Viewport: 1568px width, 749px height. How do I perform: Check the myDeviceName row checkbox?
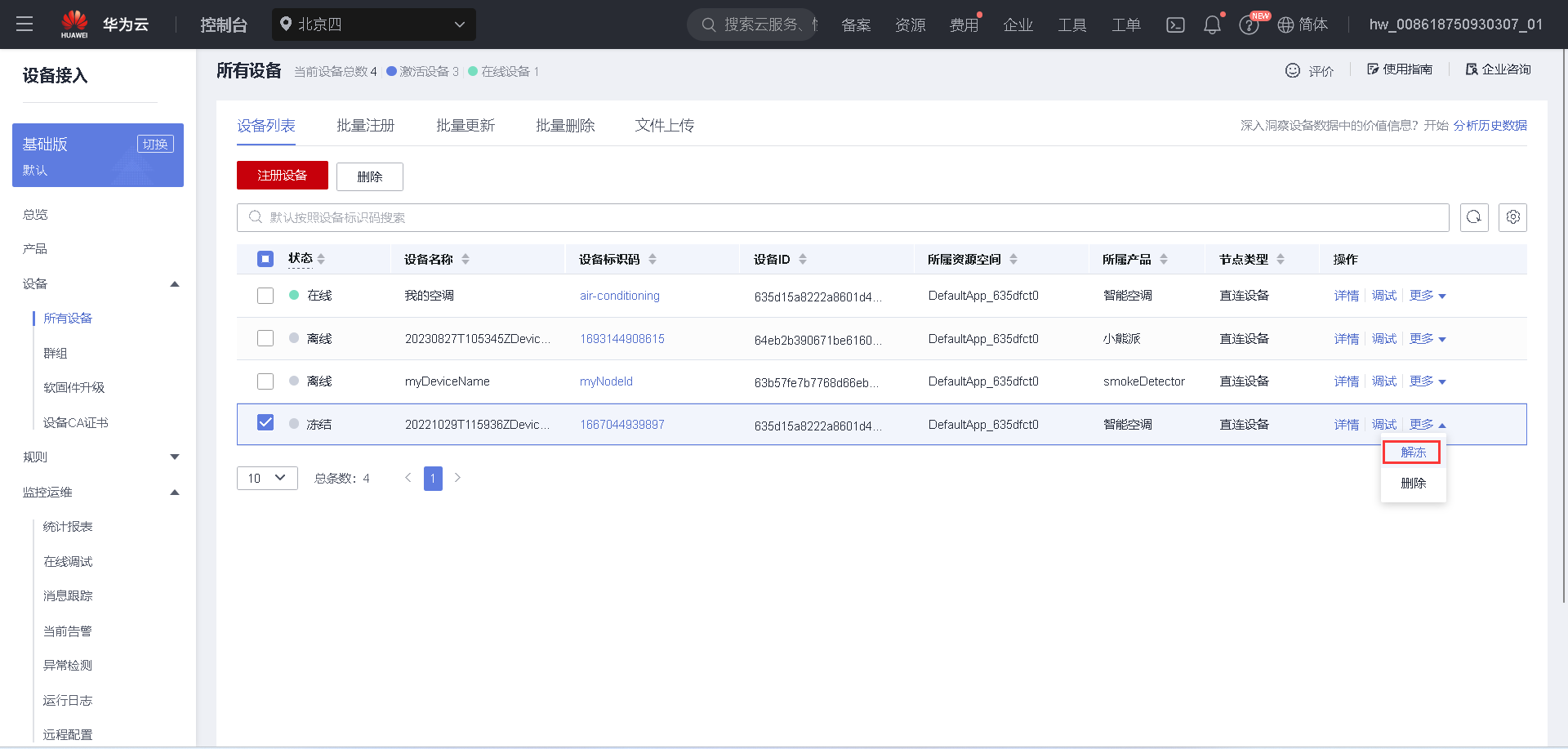[x=265, y=381]
